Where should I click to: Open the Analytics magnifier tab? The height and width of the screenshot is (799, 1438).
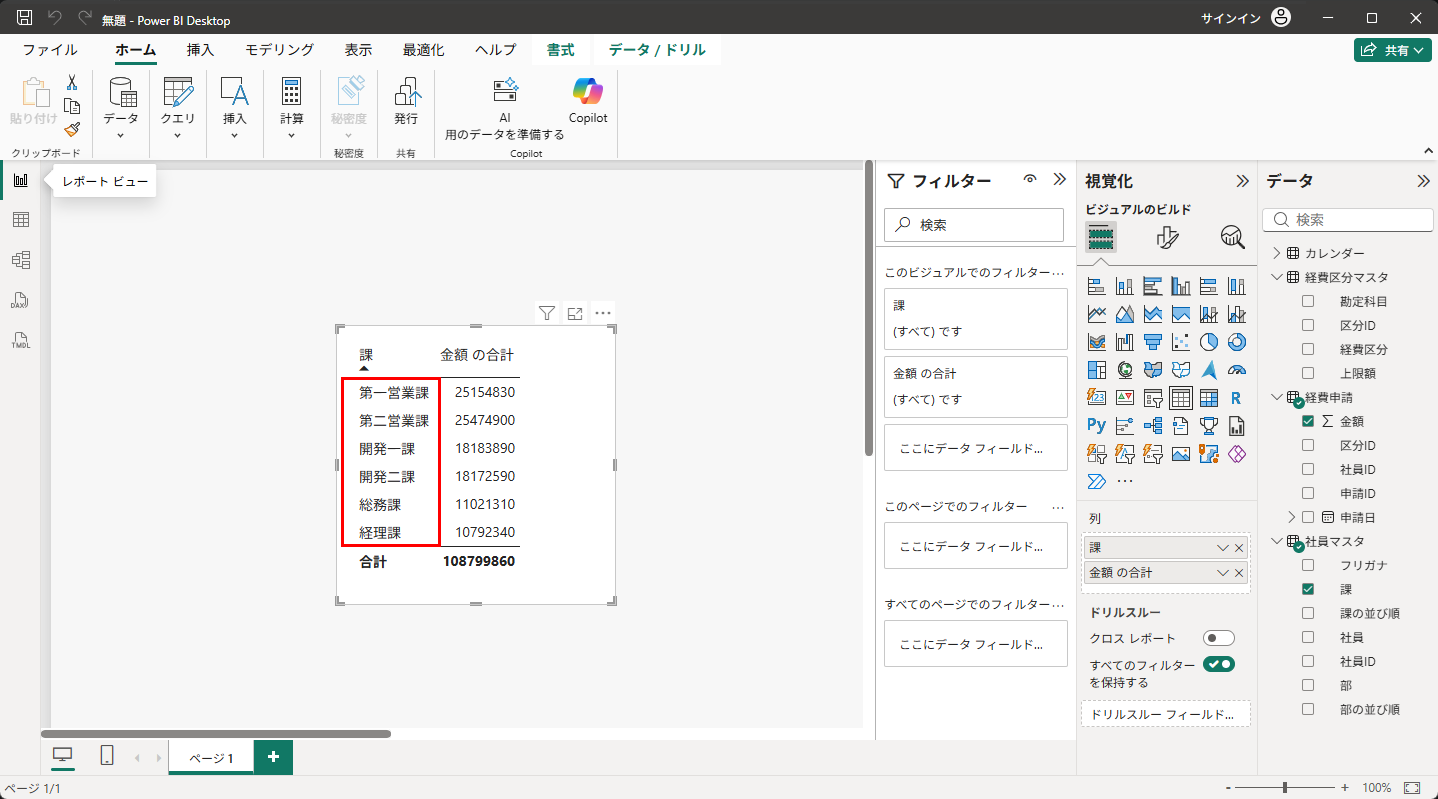click(1232, 237)
